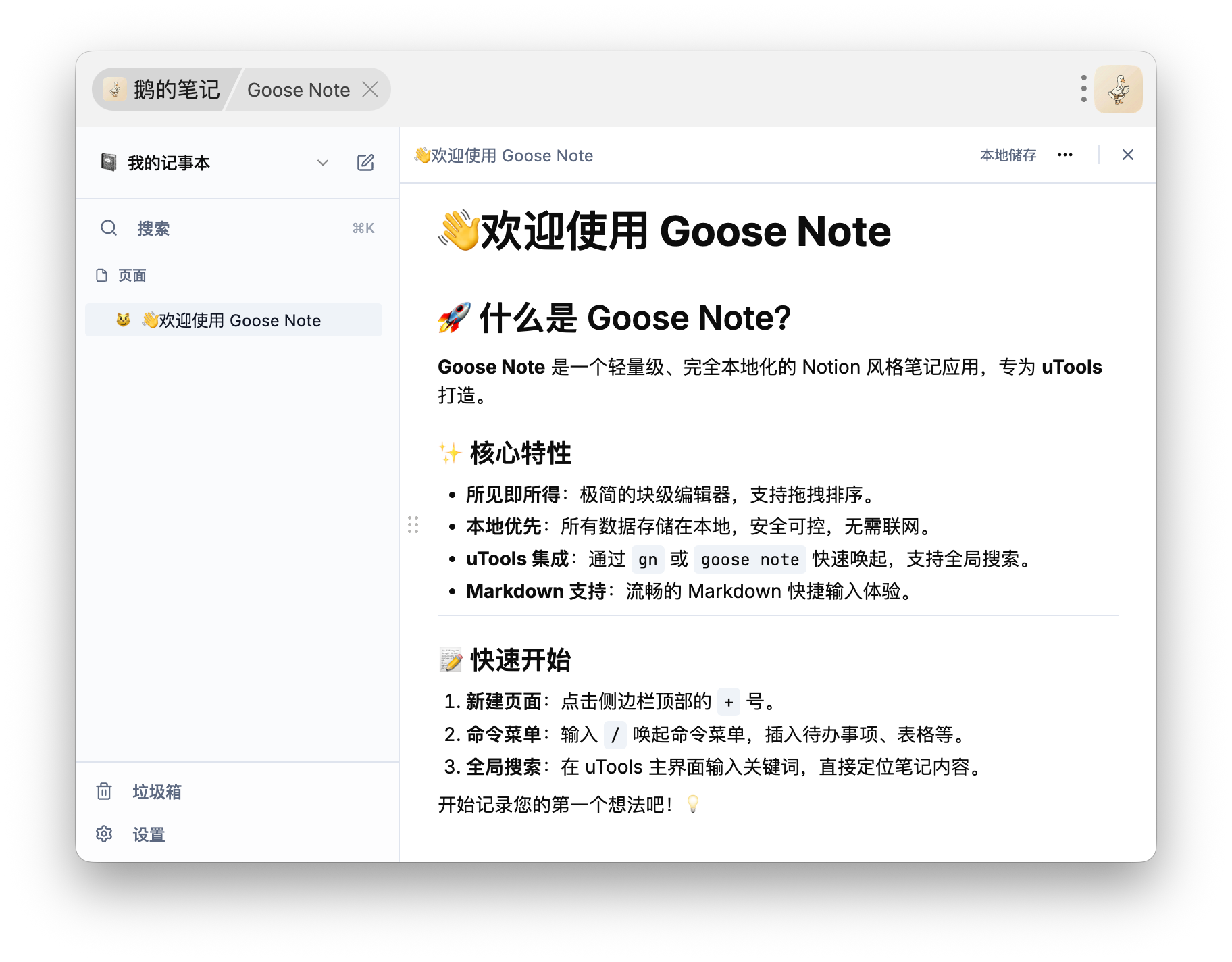Viewport: 1232px width, 962px height.
Task: Click the search magnifier icon
Action: coord(109,228)
